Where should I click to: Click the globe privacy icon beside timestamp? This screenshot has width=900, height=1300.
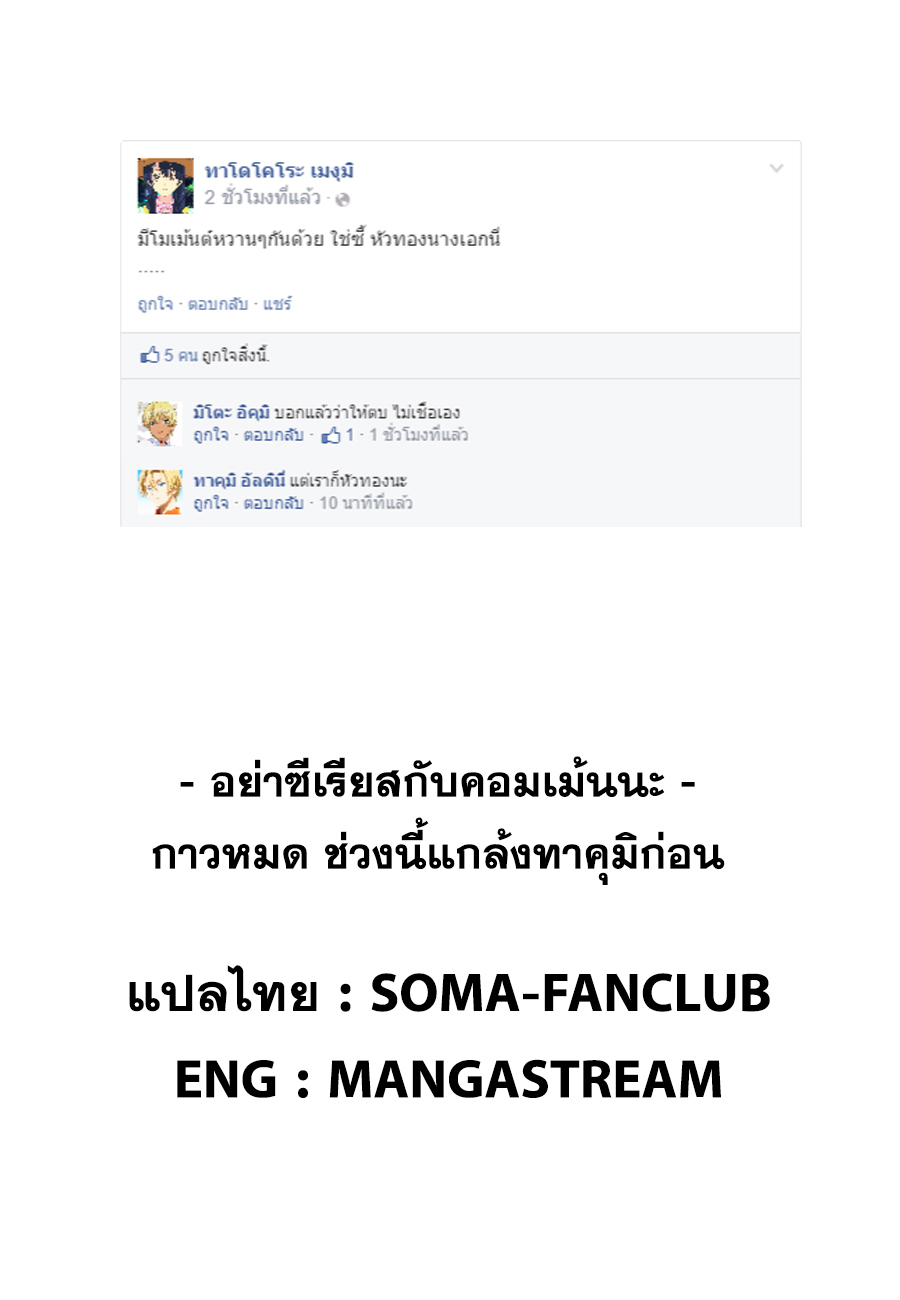342,199
